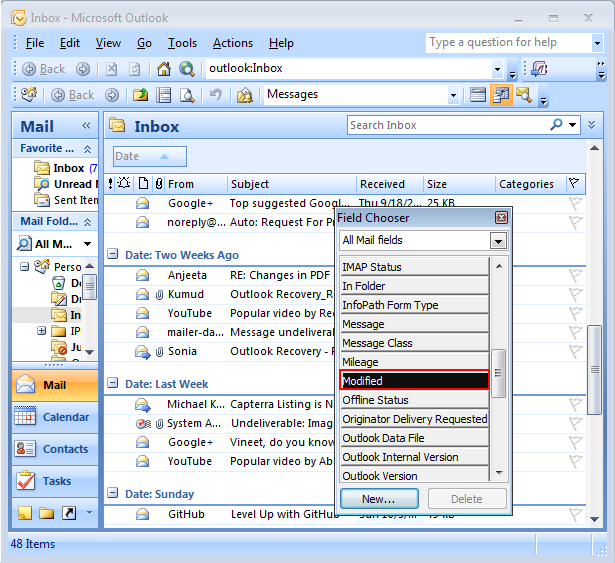
Task: Switch to the Contacts pane
Action: pyautogui.click(x=55, y=449)
